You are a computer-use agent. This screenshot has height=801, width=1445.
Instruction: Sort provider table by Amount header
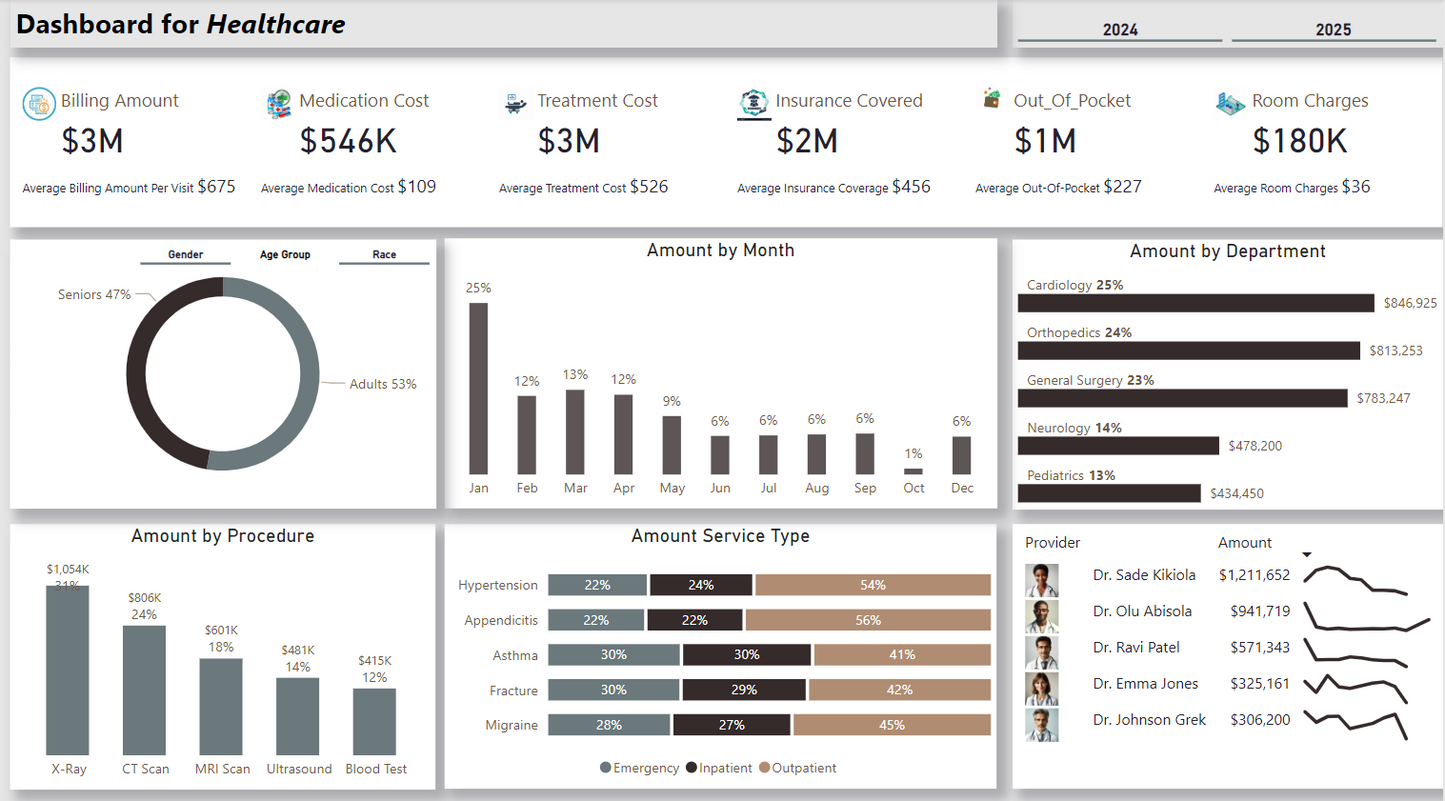click(1244, 543)
